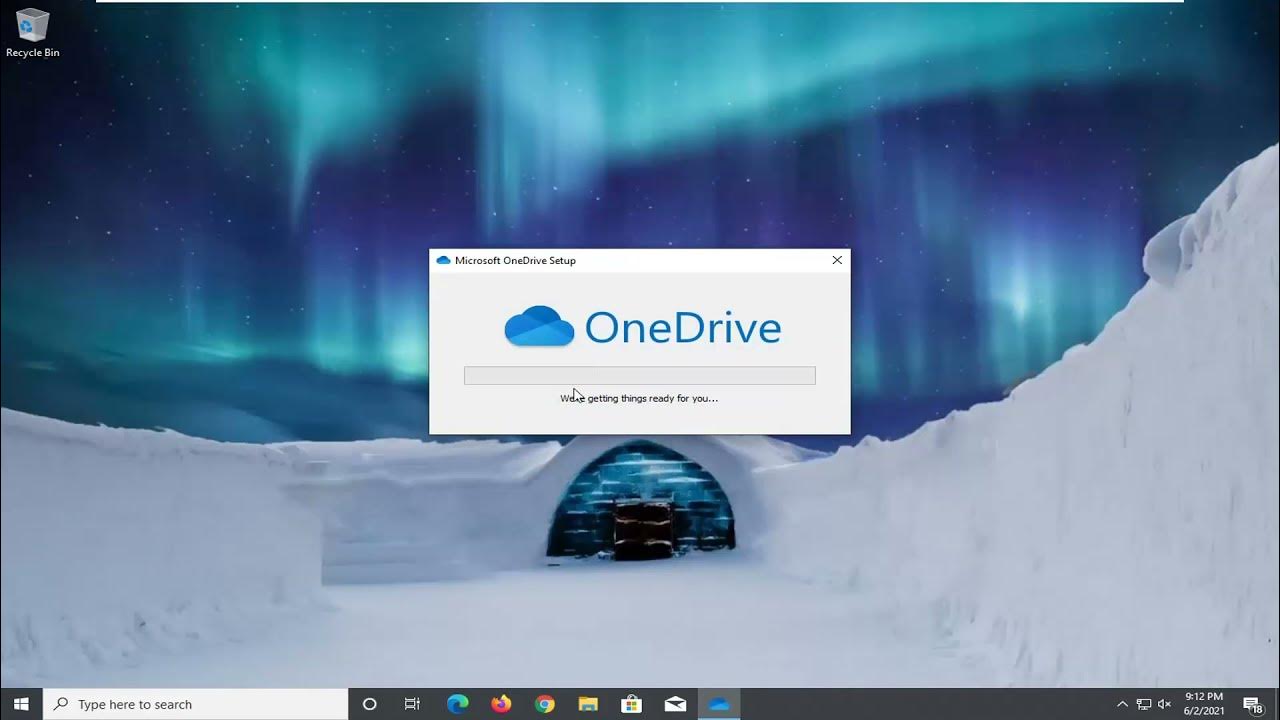Click the OneDrive setup progress bar
1280x720 pixels.
640,376
